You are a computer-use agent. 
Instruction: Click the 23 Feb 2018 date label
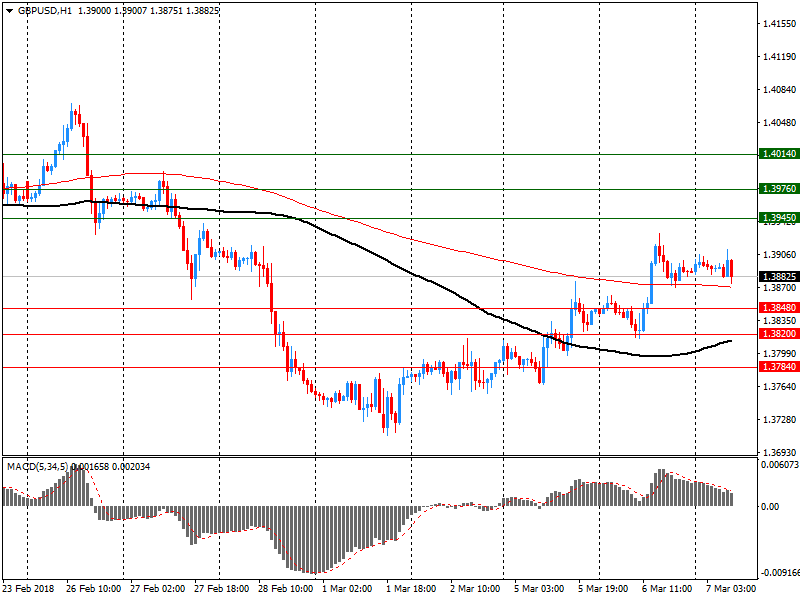tap(28, 588)
